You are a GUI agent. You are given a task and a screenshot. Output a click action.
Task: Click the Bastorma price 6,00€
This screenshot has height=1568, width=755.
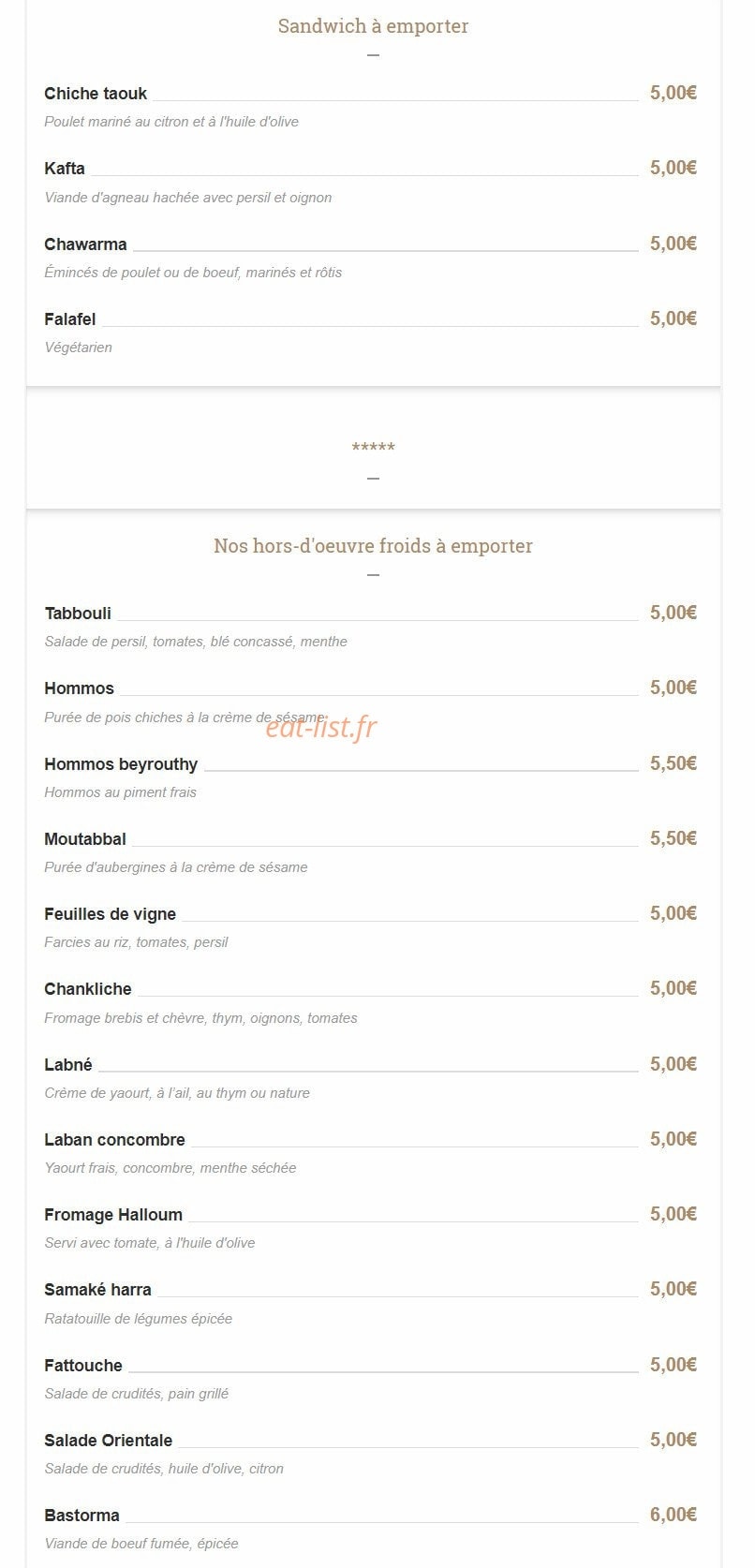coord(674,1515)
